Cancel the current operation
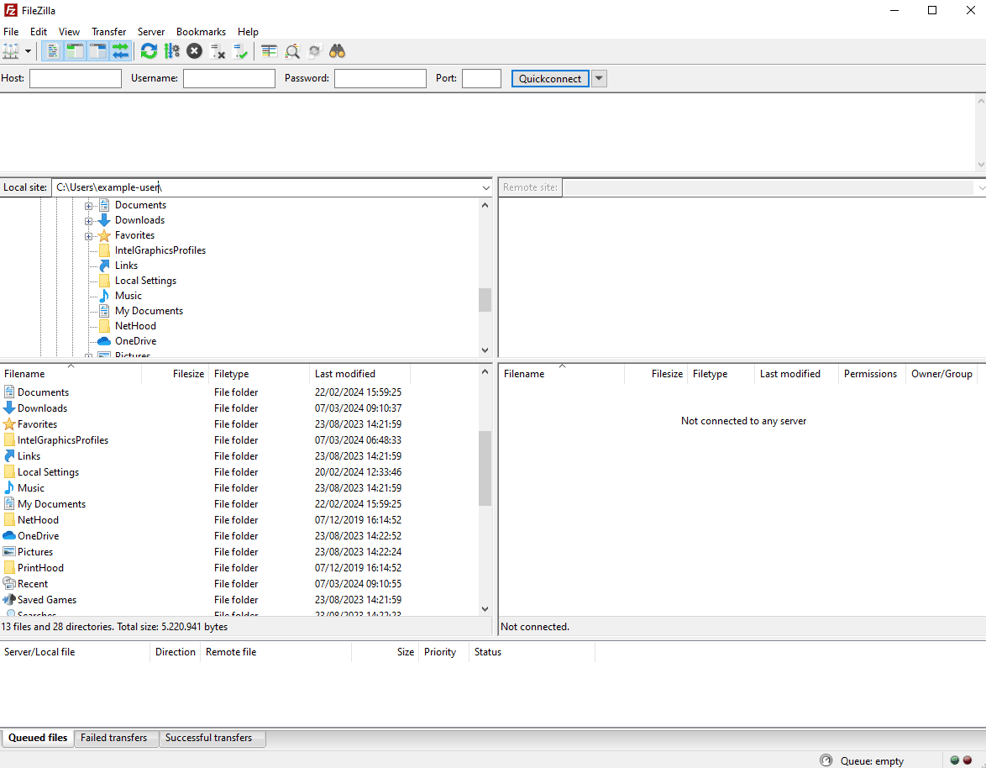 point(194,51)
